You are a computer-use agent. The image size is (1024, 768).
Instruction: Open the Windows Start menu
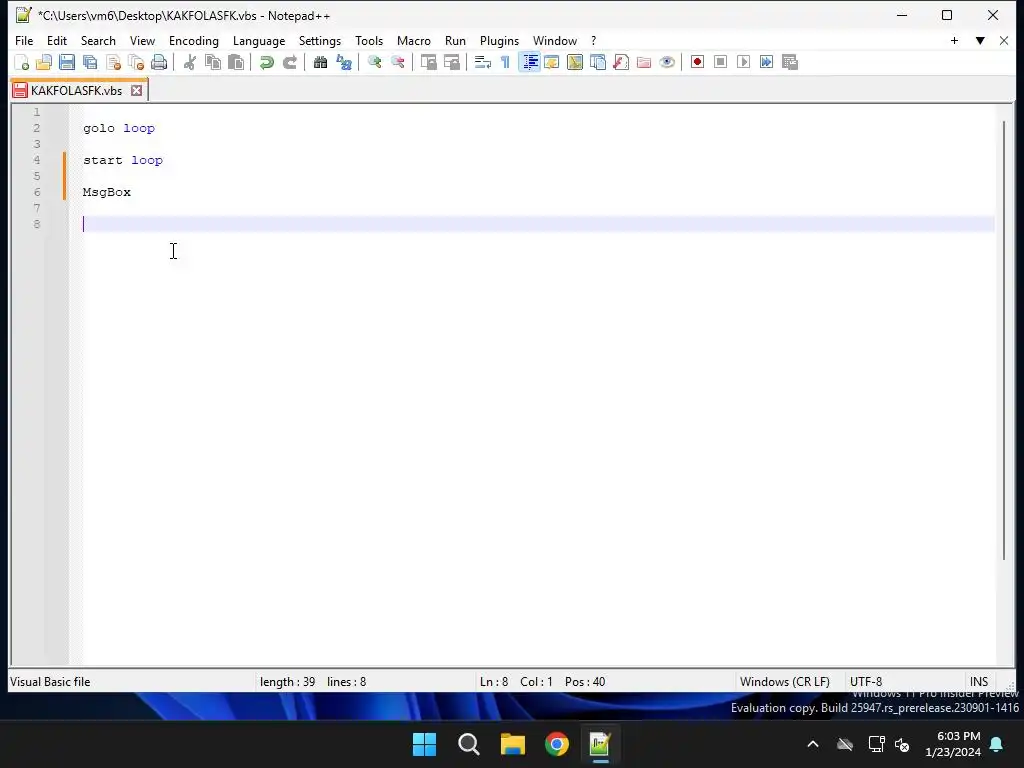424,744
